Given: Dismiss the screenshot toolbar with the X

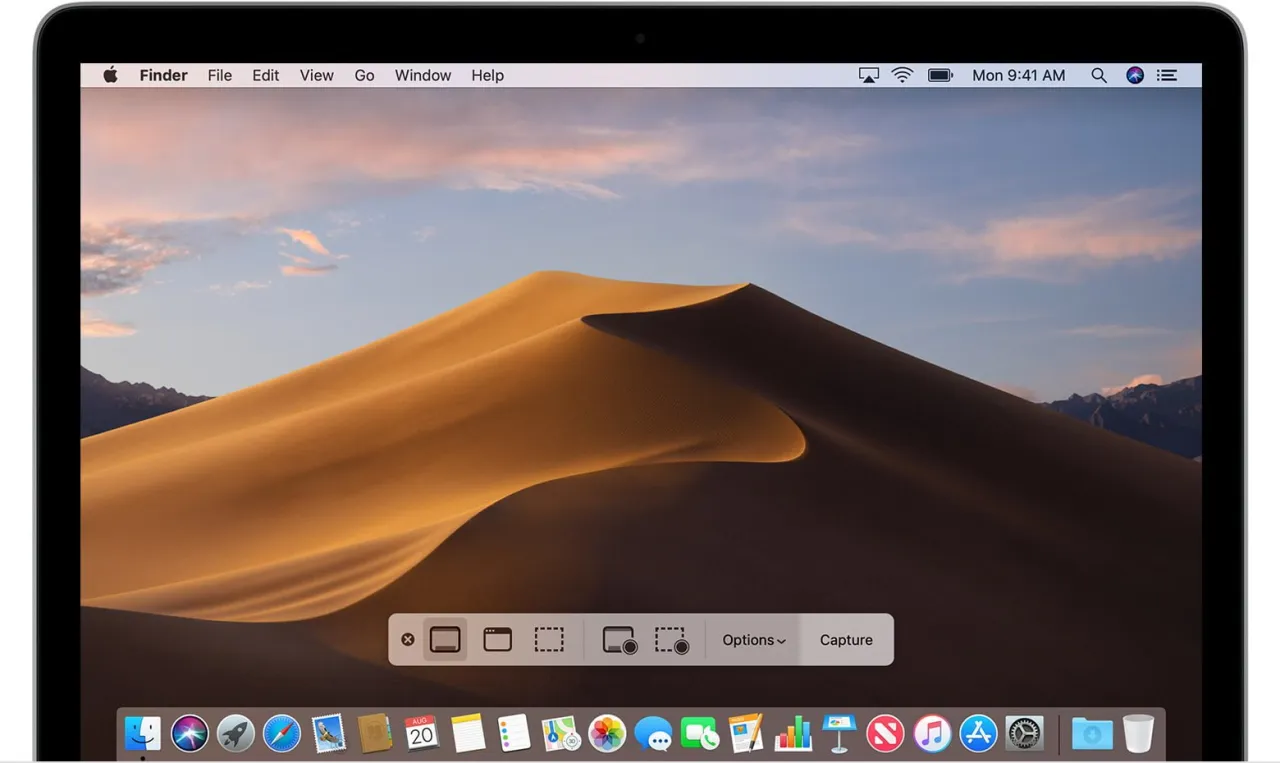Looking at the screenshot, I should pos(407,638).
